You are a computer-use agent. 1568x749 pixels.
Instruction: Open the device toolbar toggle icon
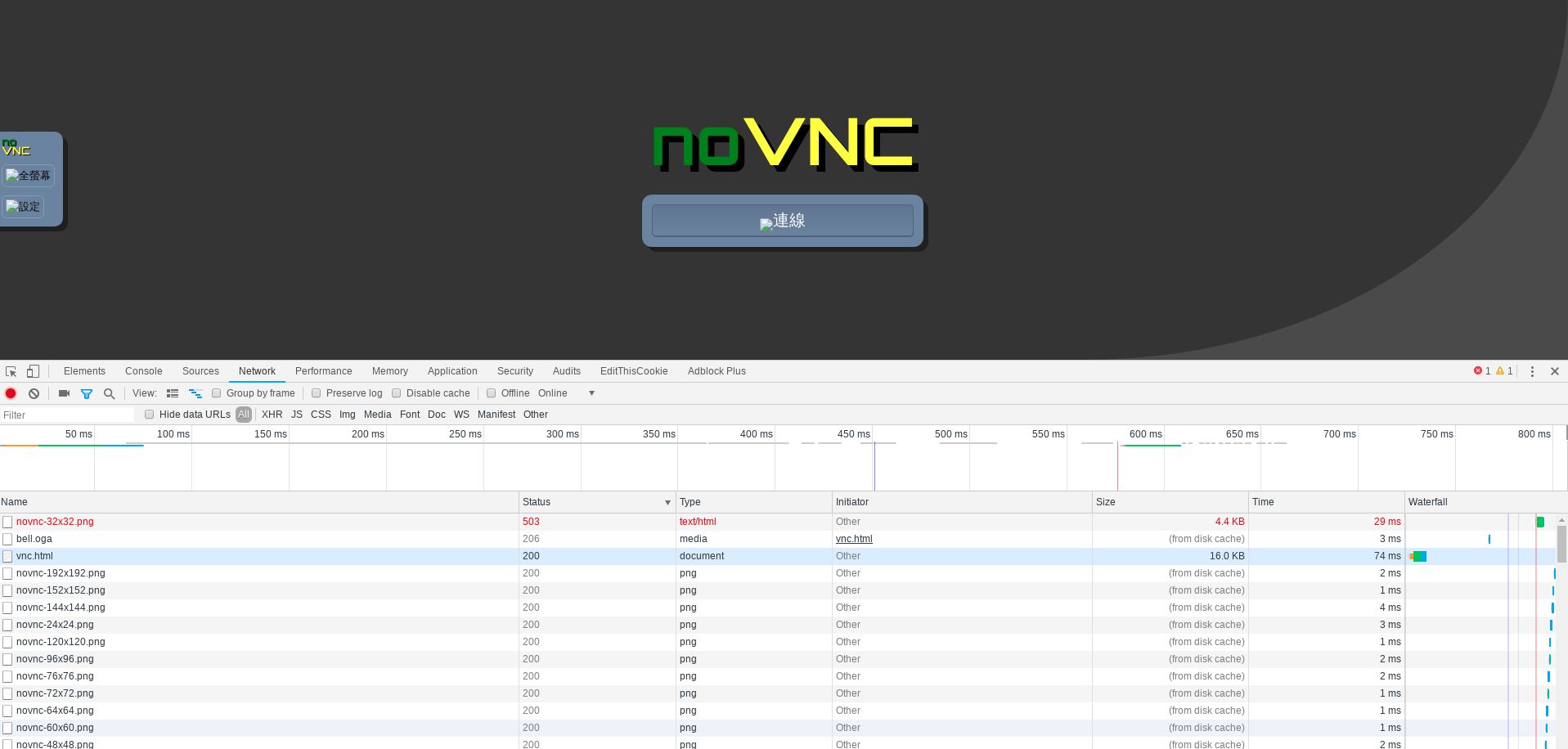[33, 371]
